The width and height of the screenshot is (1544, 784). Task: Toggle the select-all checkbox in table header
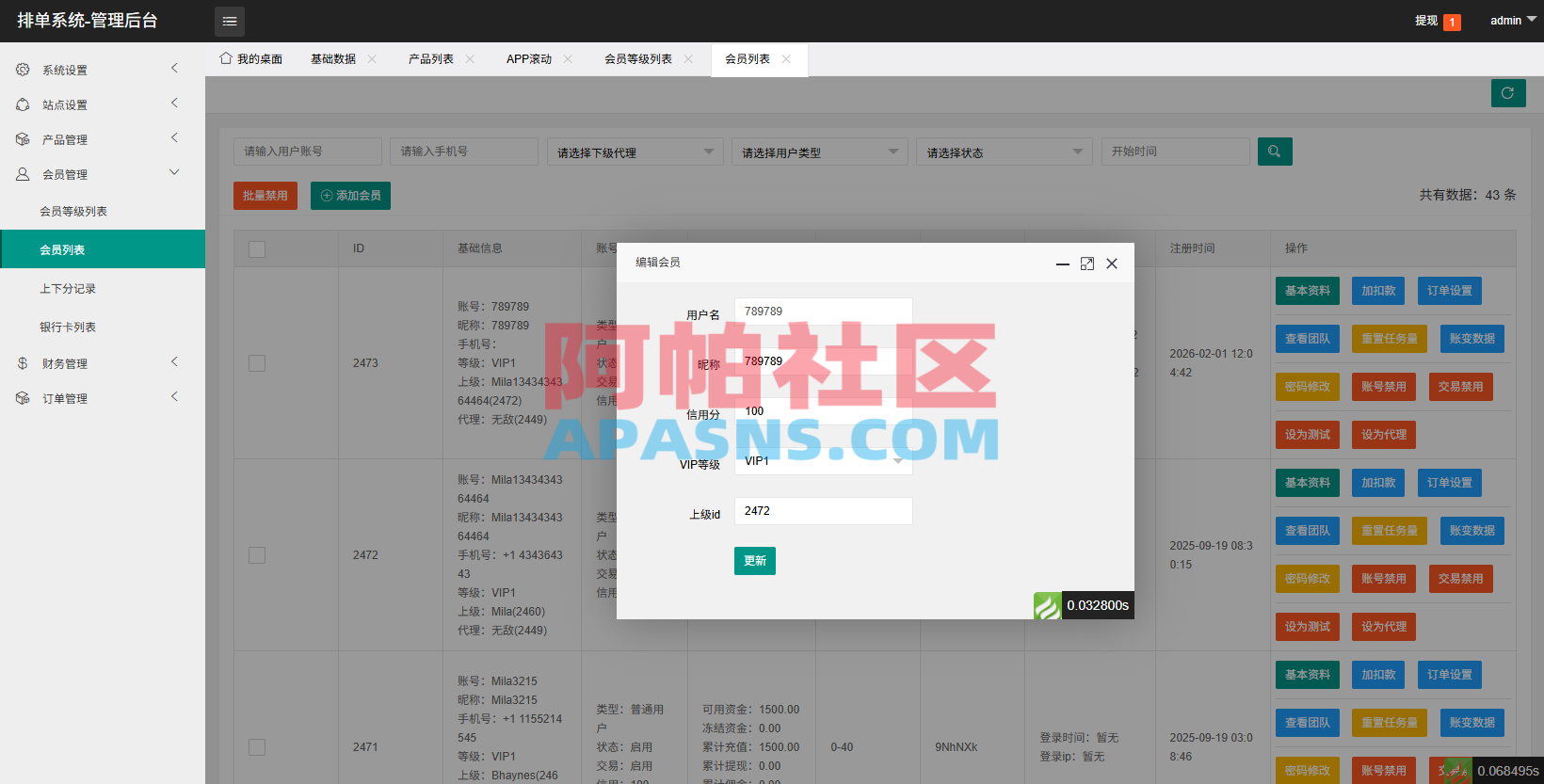(x=257, y=248)
